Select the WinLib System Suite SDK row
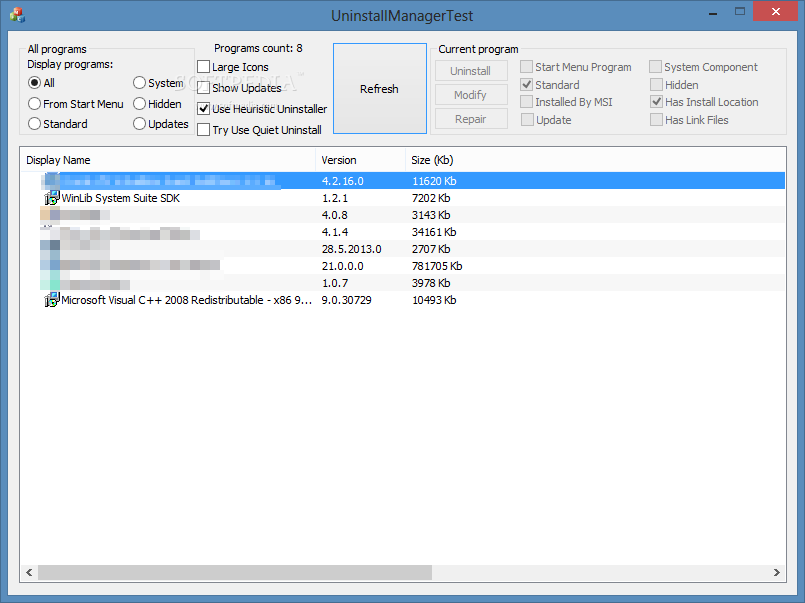This screenshot has height=603, width=805. [403, 198]
